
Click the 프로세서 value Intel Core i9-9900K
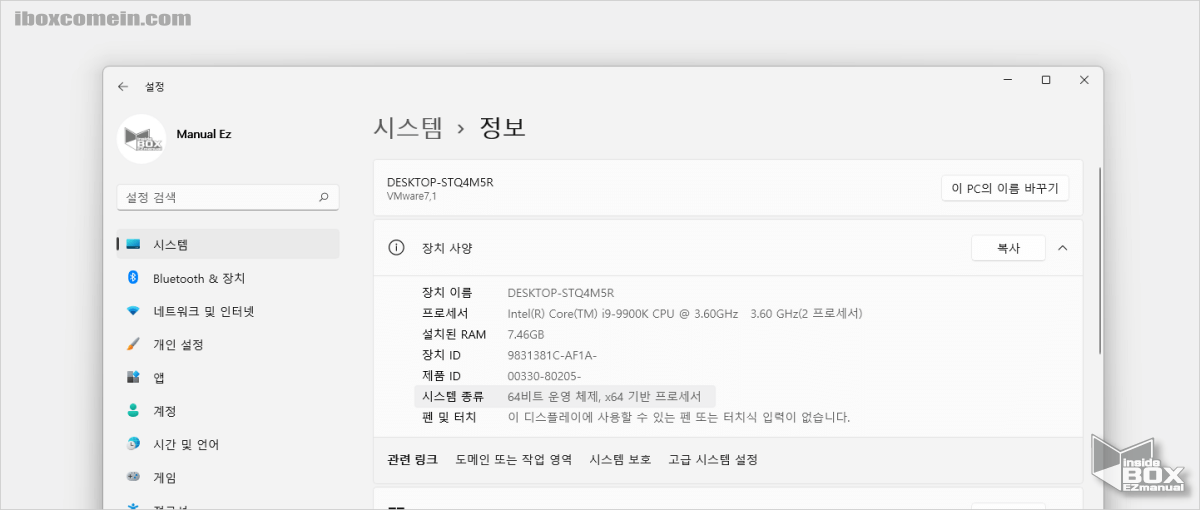tap(685, 314)
